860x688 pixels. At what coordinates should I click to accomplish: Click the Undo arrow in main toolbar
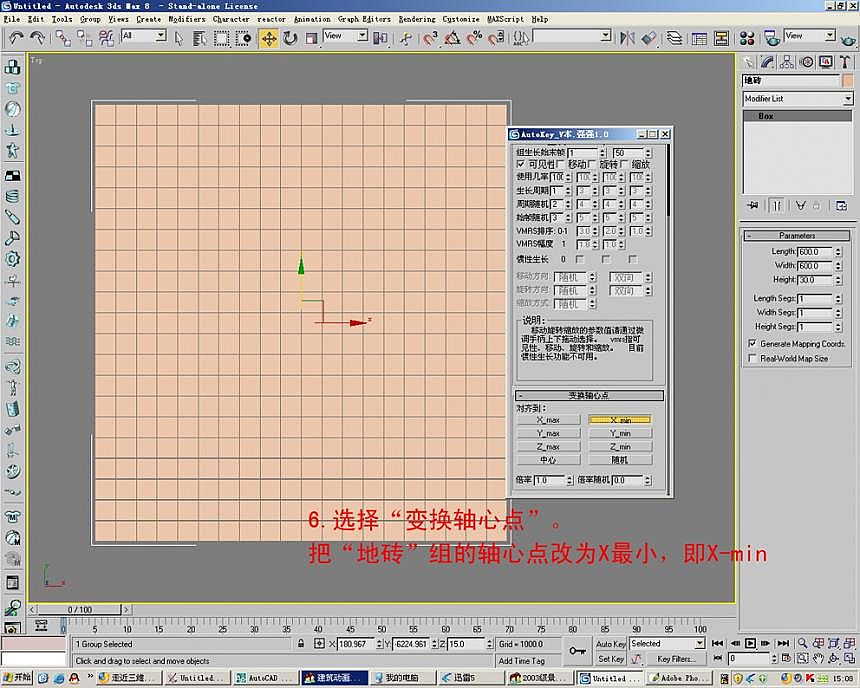16,38
